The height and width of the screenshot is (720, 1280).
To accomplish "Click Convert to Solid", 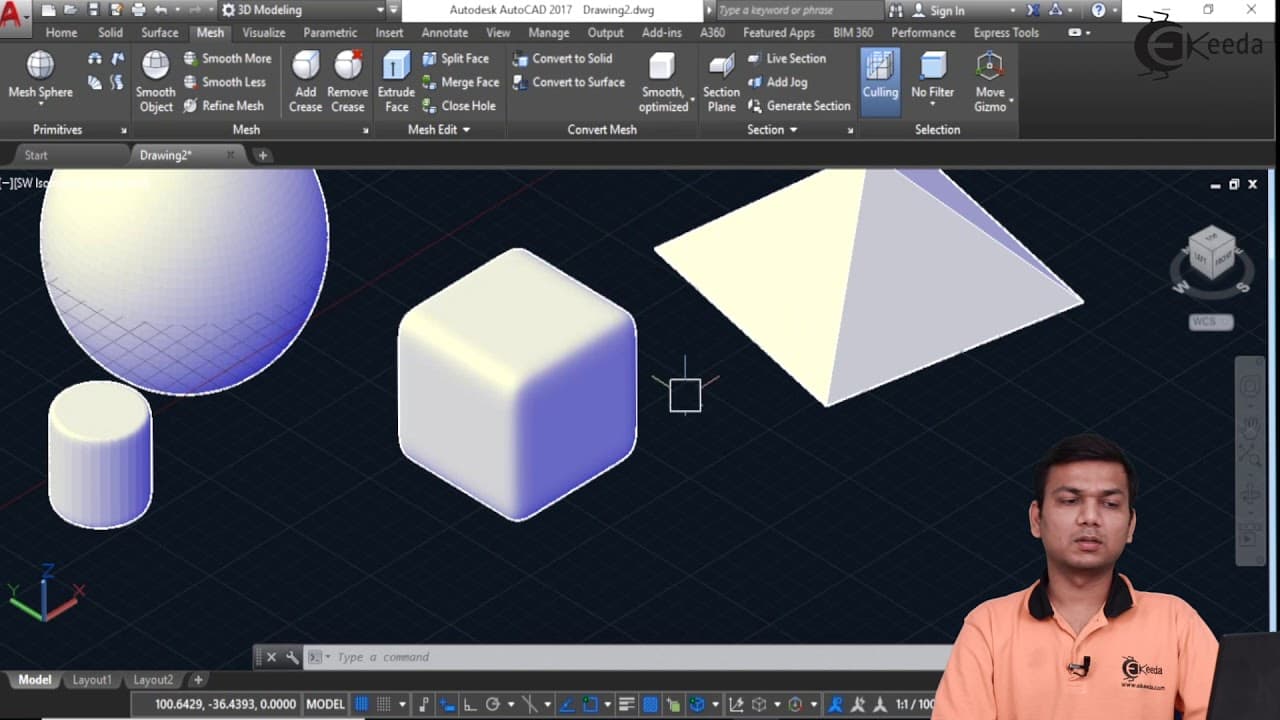I will 562,58.
